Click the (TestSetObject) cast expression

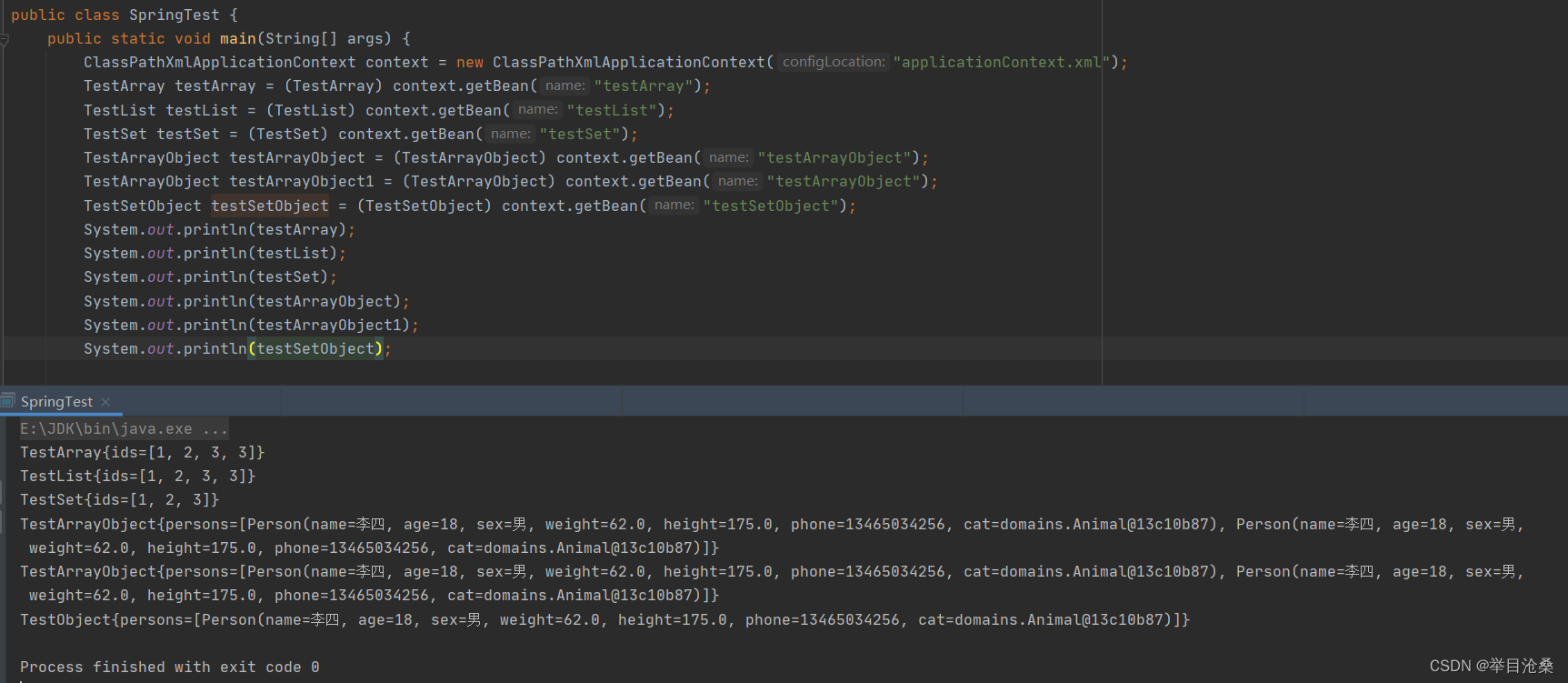coord(424,206)
